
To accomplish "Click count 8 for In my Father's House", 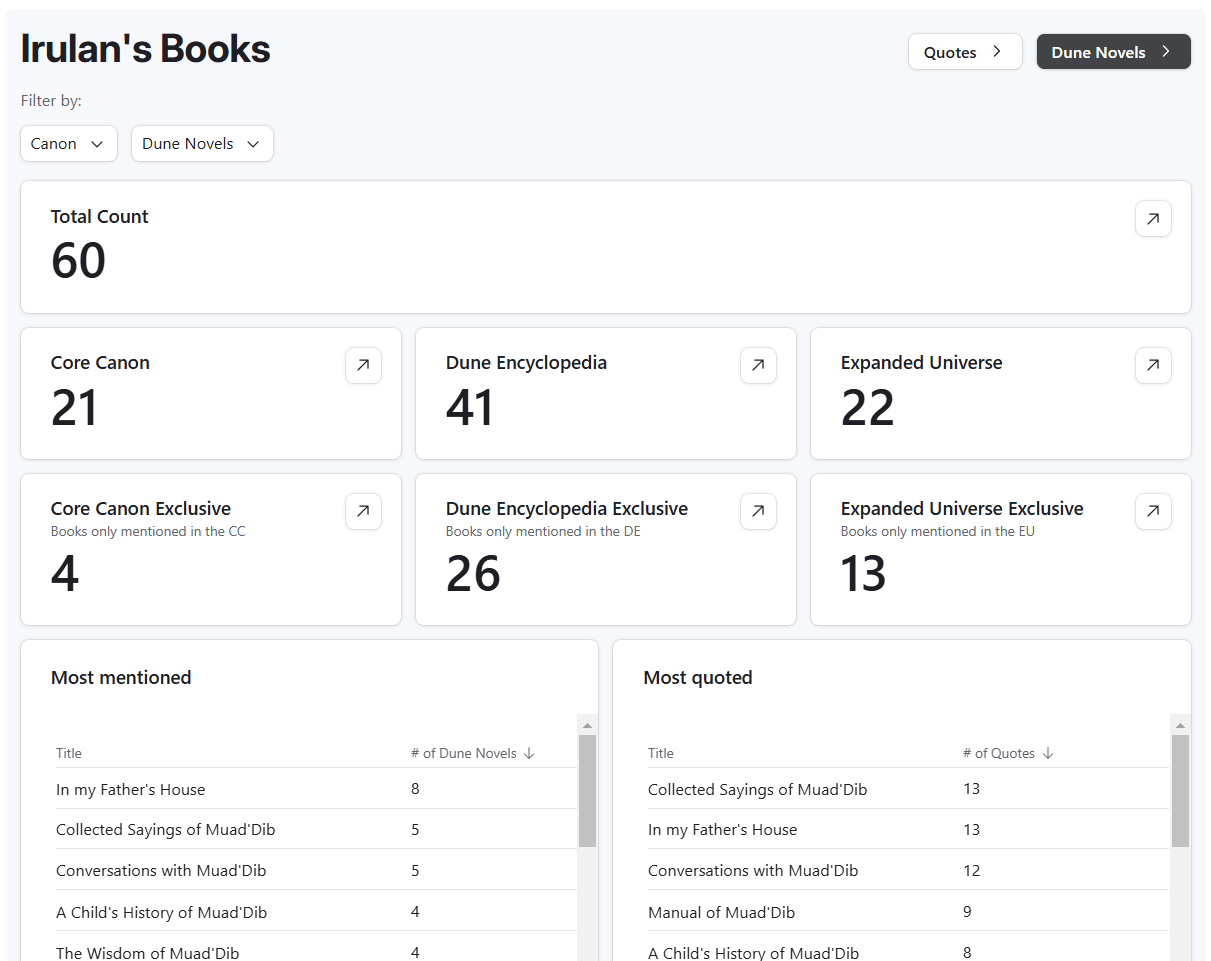I will (x=415, y=789).
